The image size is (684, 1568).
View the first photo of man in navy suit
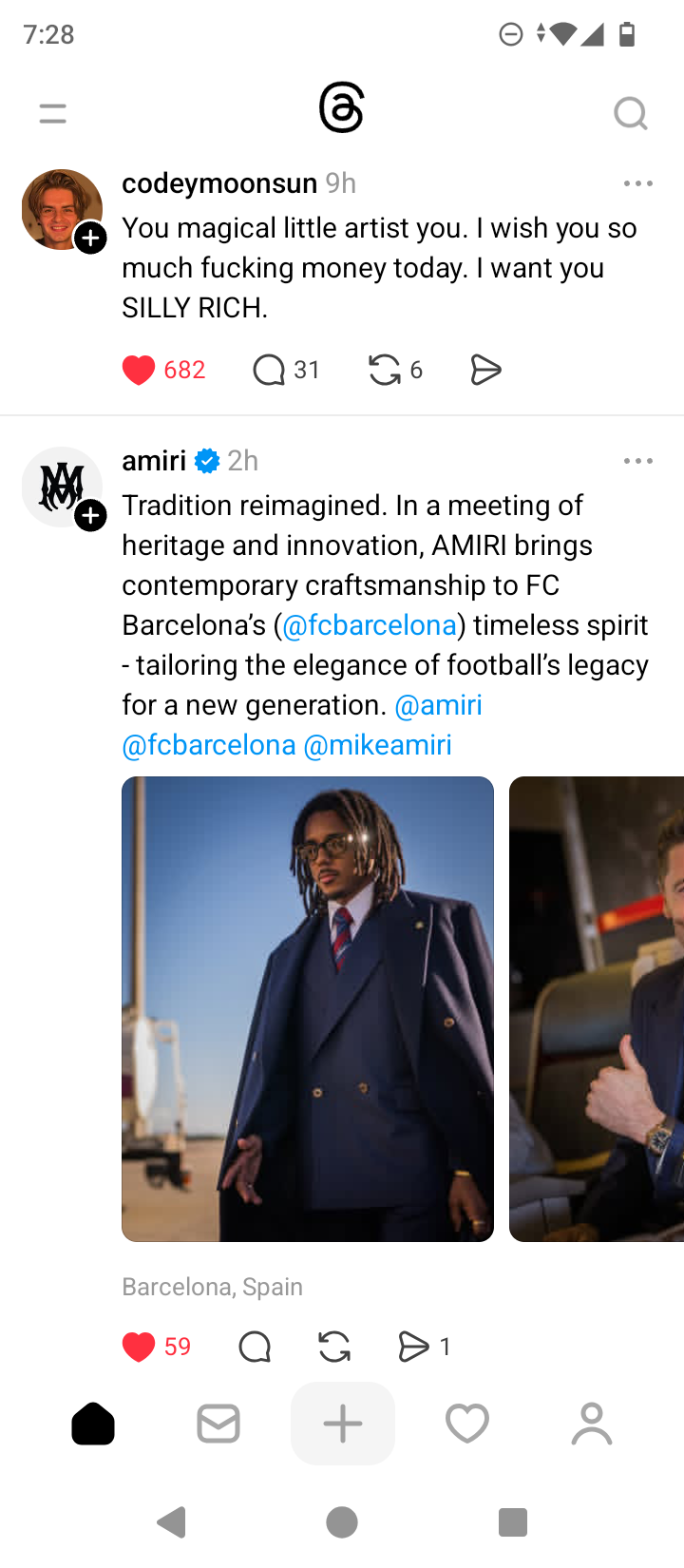[x=308, y=1008]
